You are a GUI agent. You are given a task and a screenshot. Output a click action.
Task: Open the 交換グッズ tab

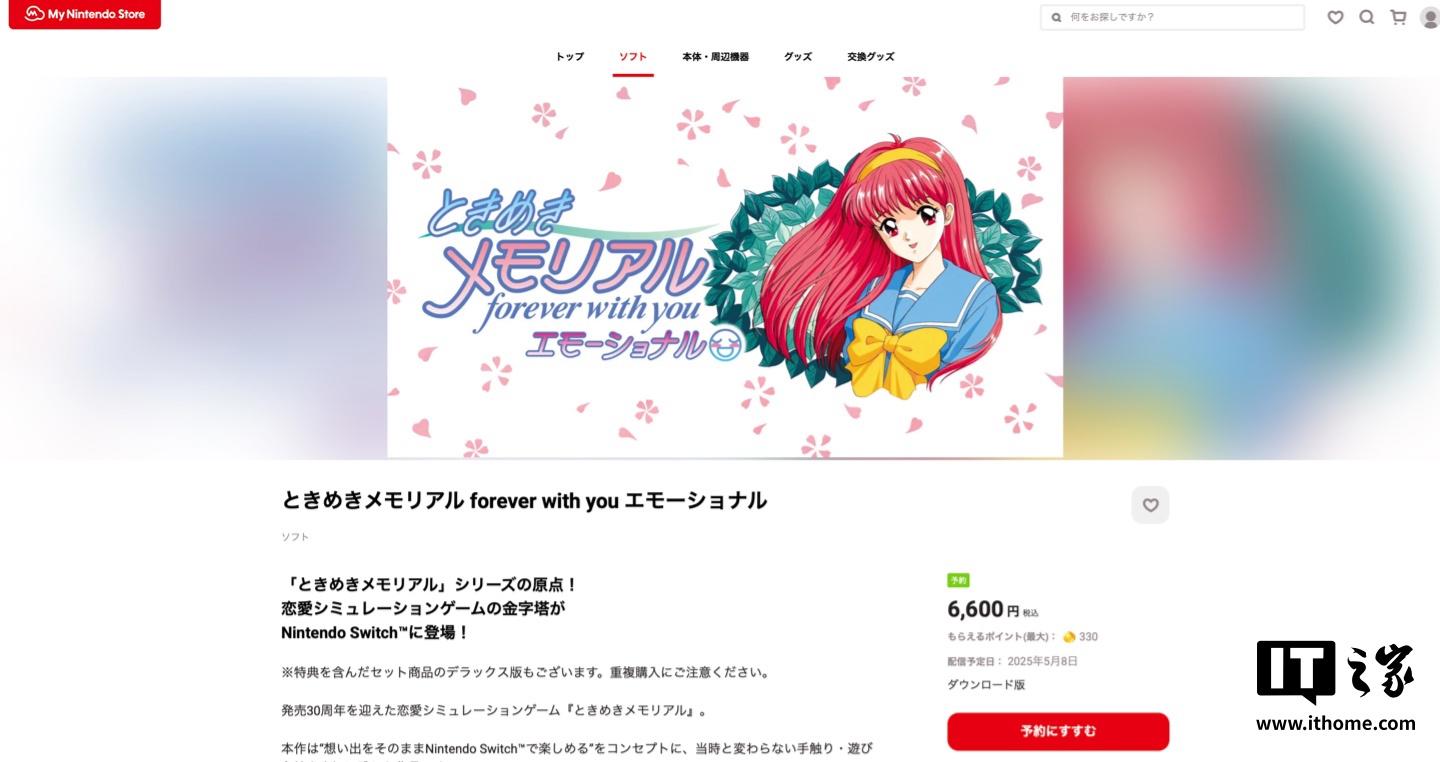(x=871, y=57)
